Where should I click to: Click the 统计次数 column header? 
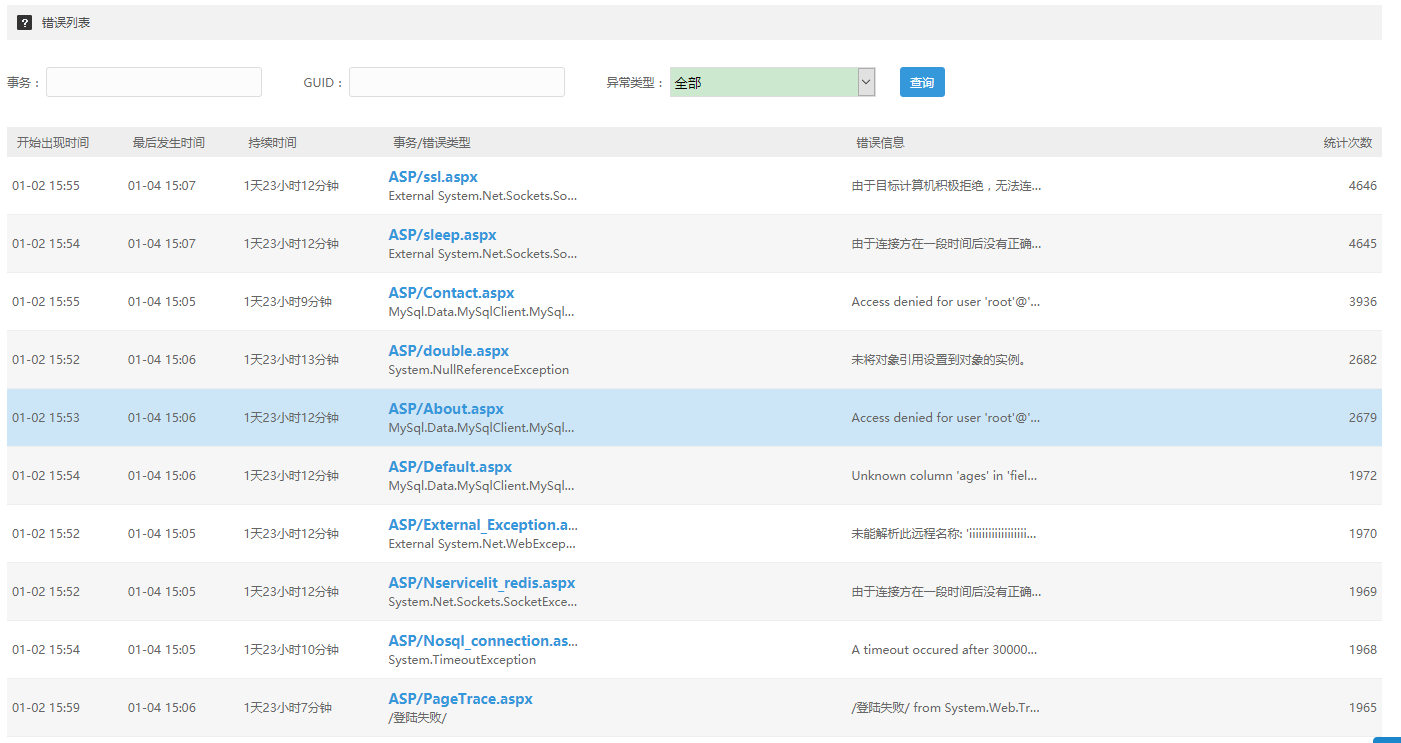pos(1348,143)
